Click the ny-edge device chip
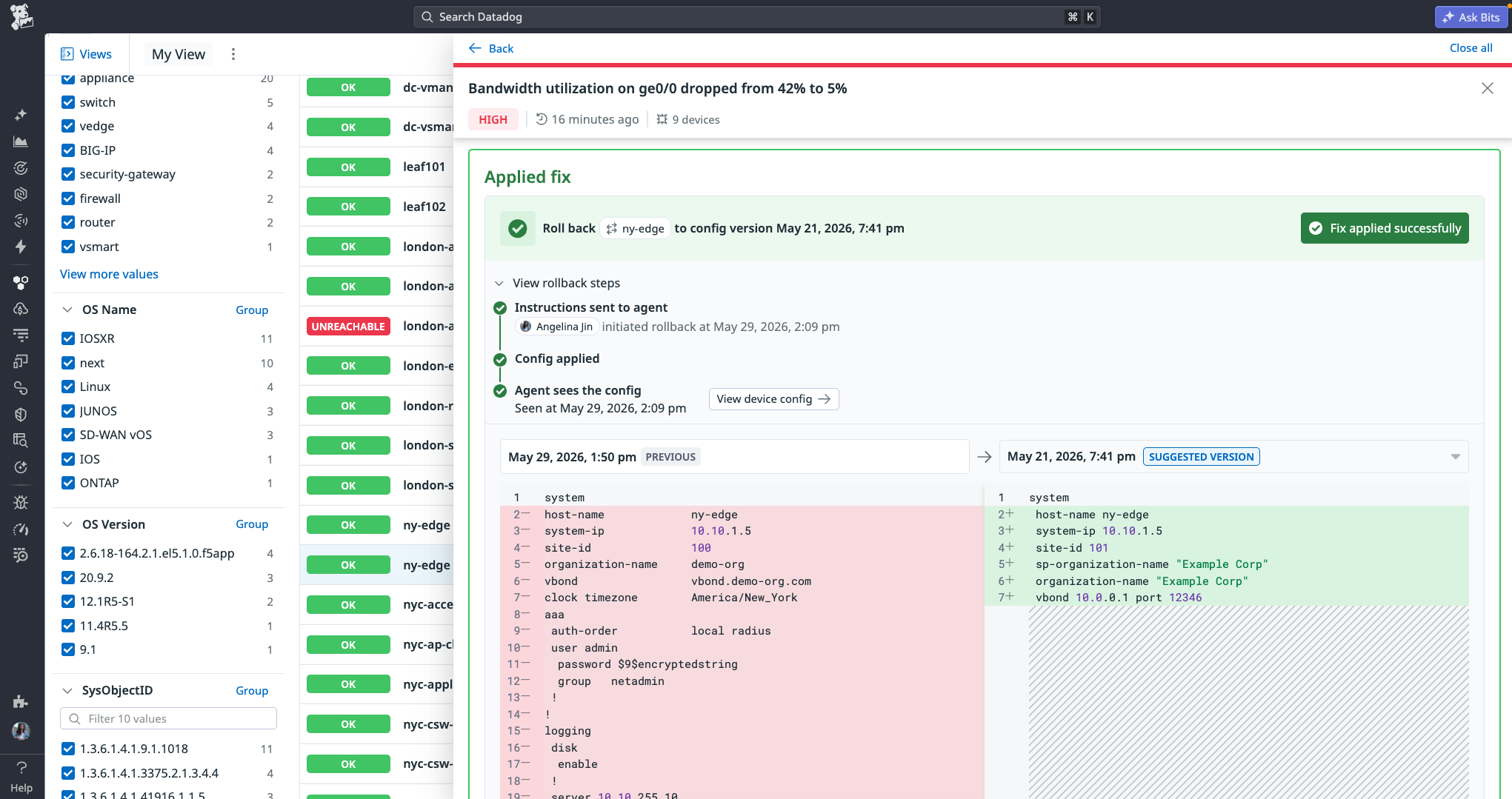This screenshot has width=1512, height=799. (x=635, y=229)
